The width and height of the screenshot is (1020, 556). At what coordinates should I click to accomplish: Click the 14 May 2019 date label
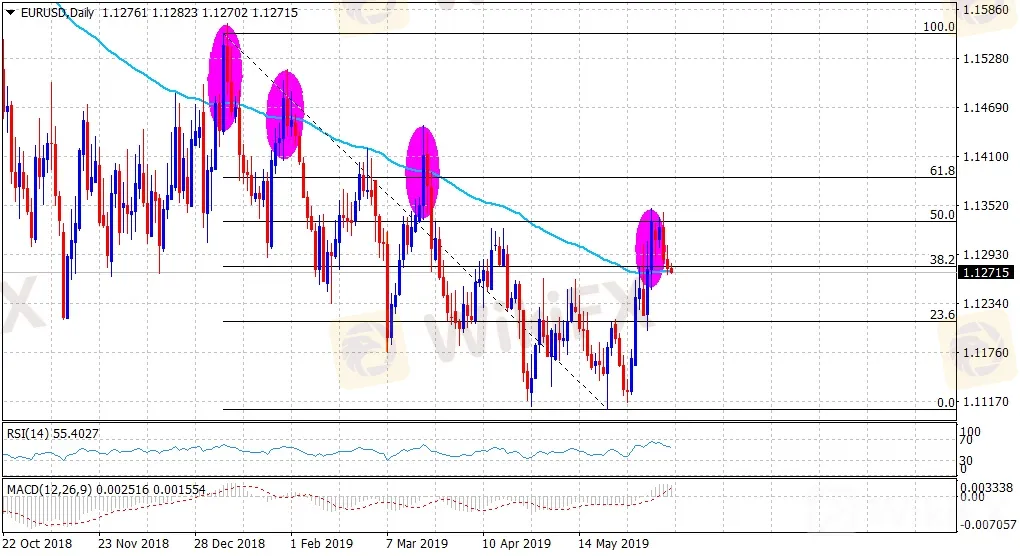click(606, 544)
